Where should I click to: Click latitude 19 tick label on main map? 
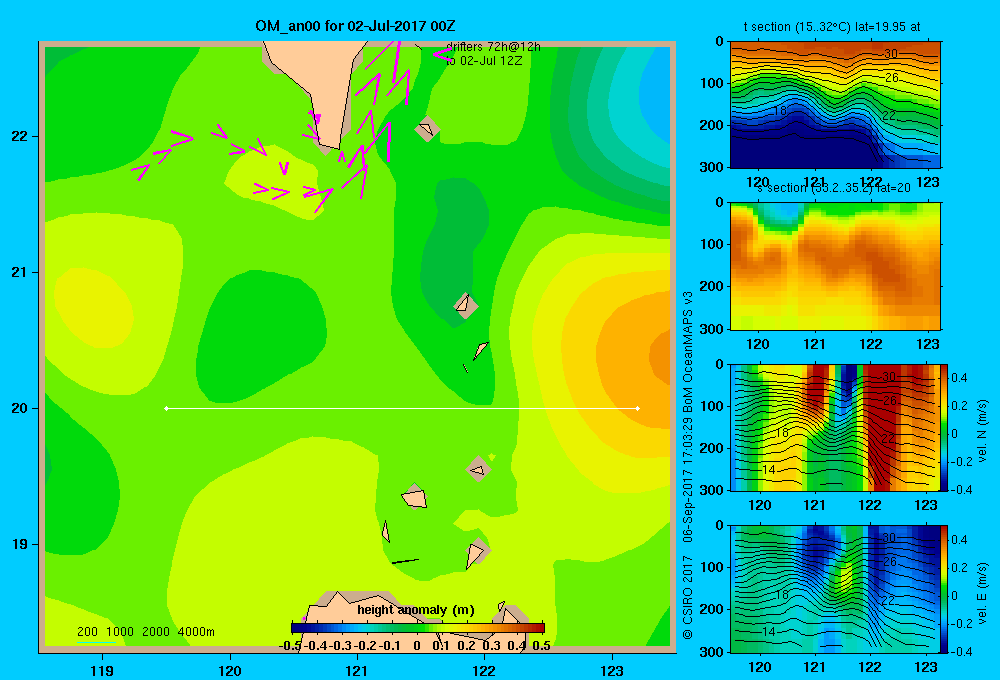tap(20, 544)
